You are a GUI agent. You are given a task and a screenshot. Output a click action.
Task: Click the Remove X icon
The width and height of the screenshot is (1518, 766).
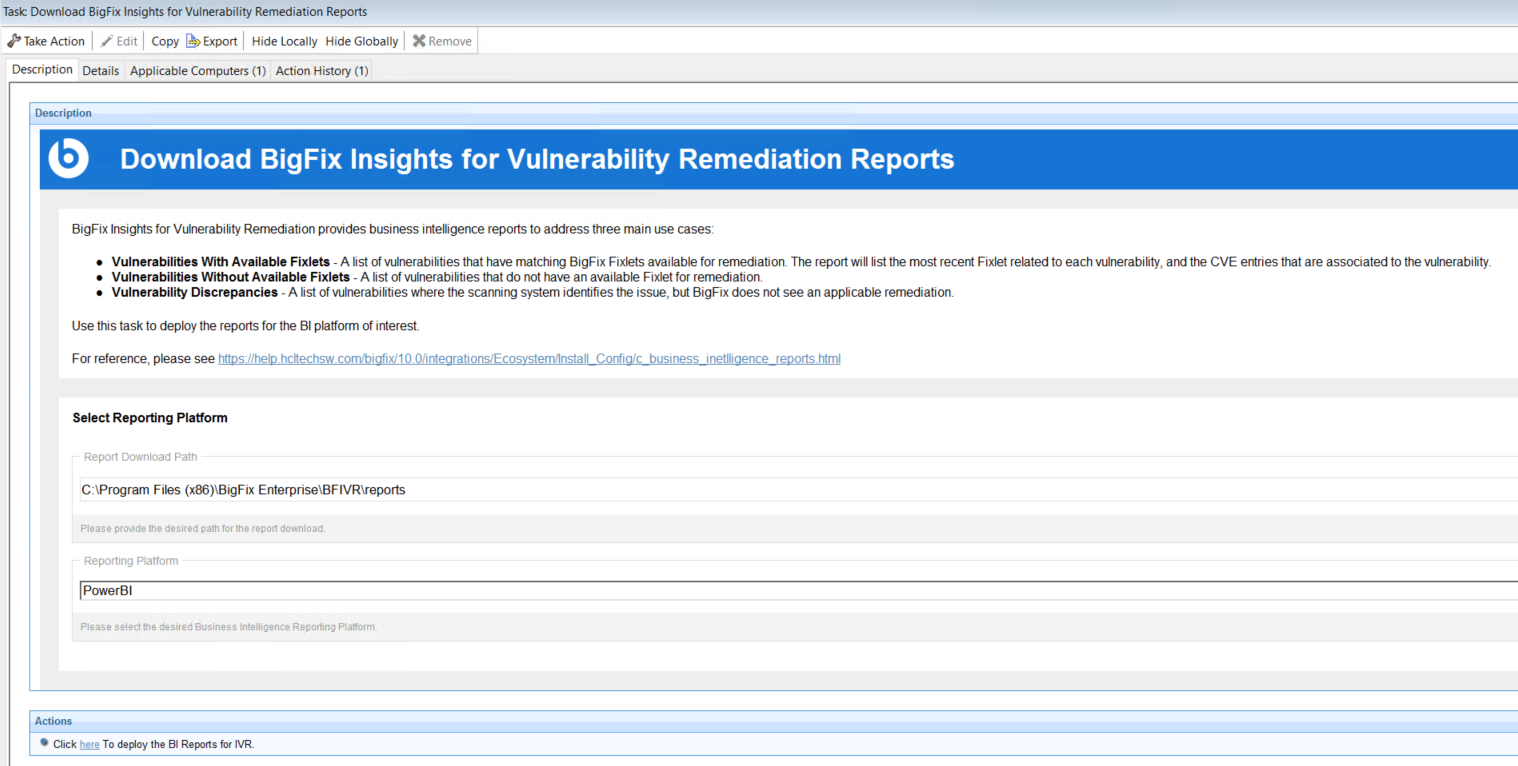(419, 41)
